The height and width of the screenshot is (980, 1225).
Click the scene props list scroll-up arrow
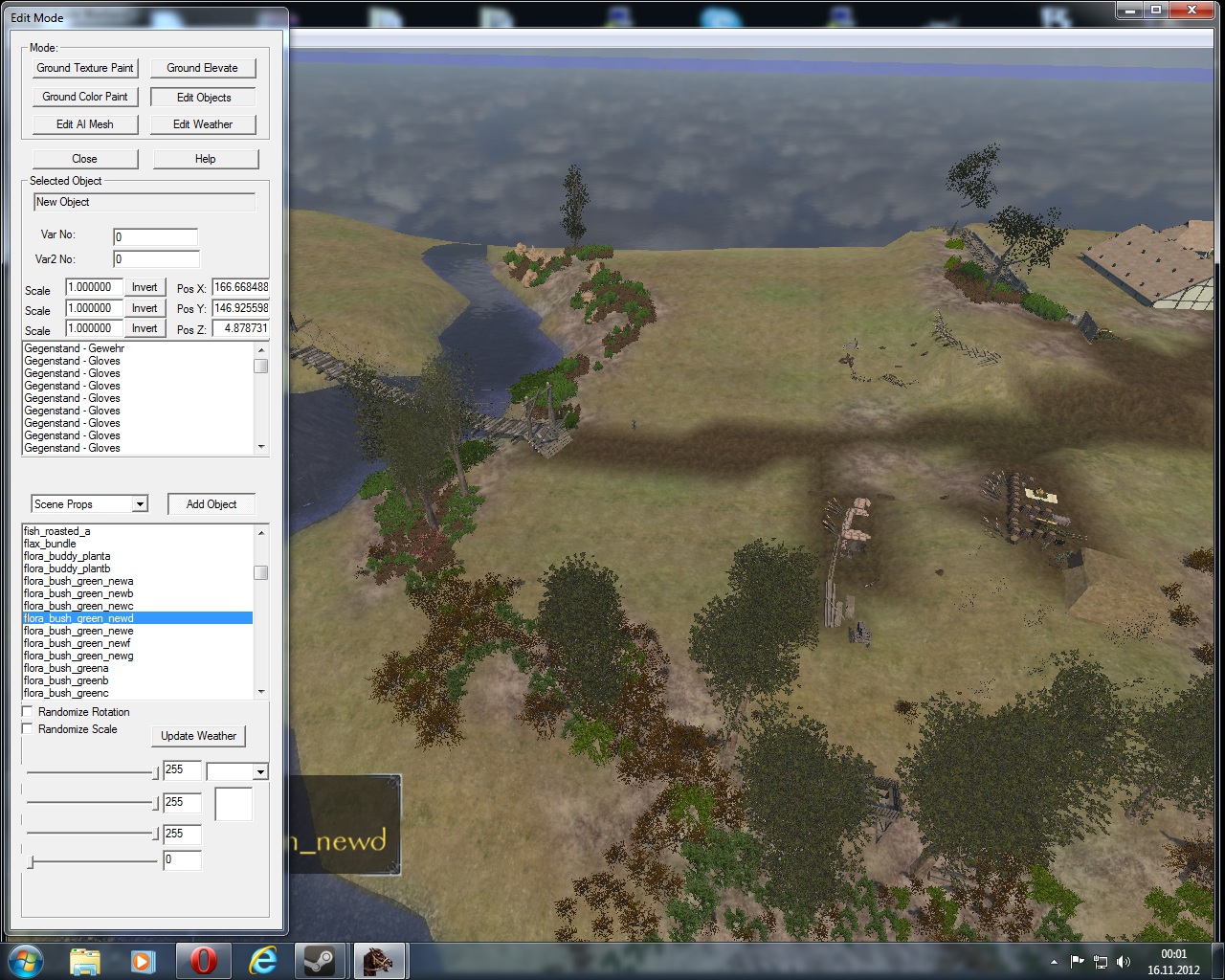[261, 531]
